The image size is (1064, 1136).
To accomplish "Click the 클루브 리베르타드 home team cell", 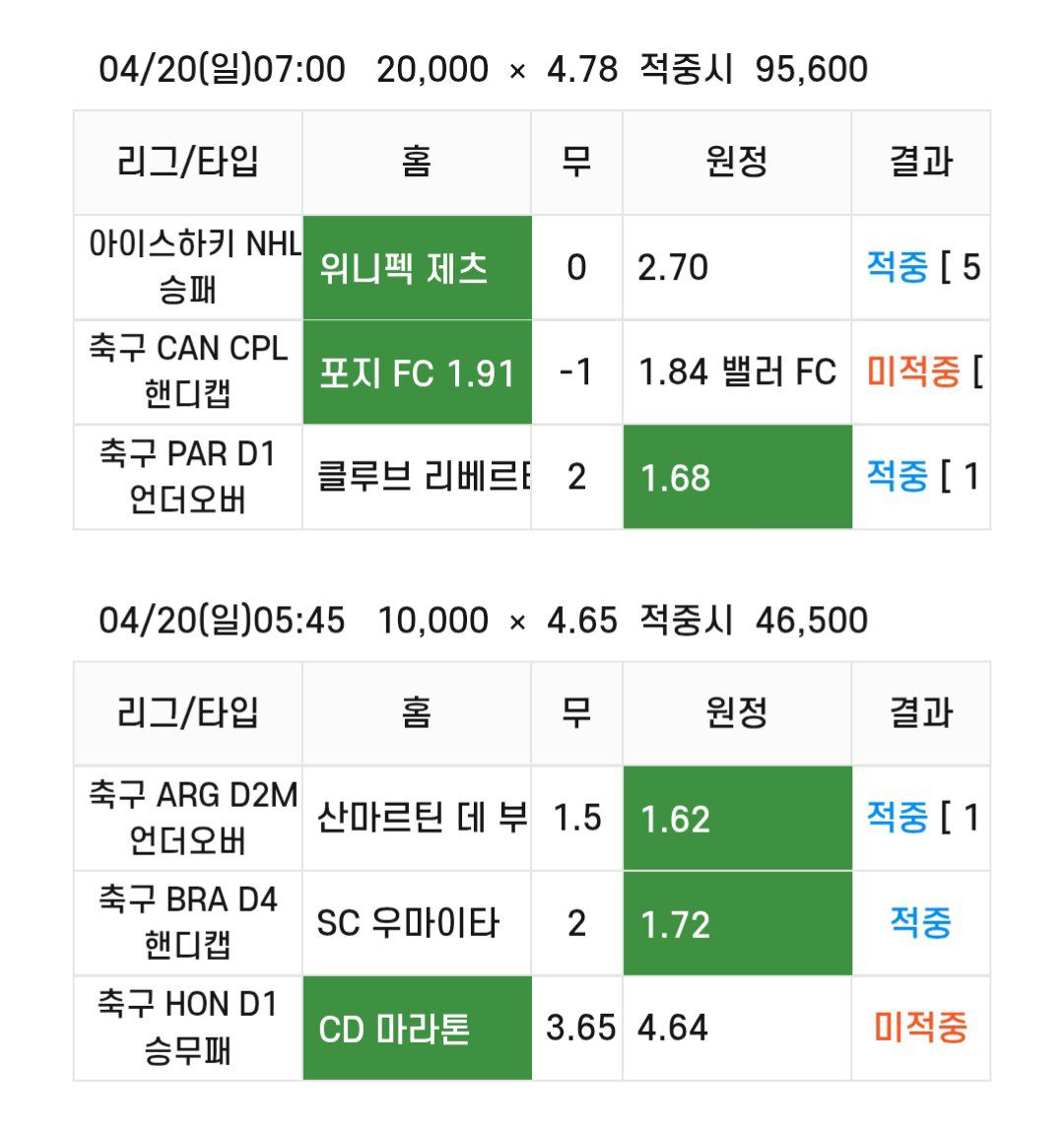I will (x=417, y=477).
